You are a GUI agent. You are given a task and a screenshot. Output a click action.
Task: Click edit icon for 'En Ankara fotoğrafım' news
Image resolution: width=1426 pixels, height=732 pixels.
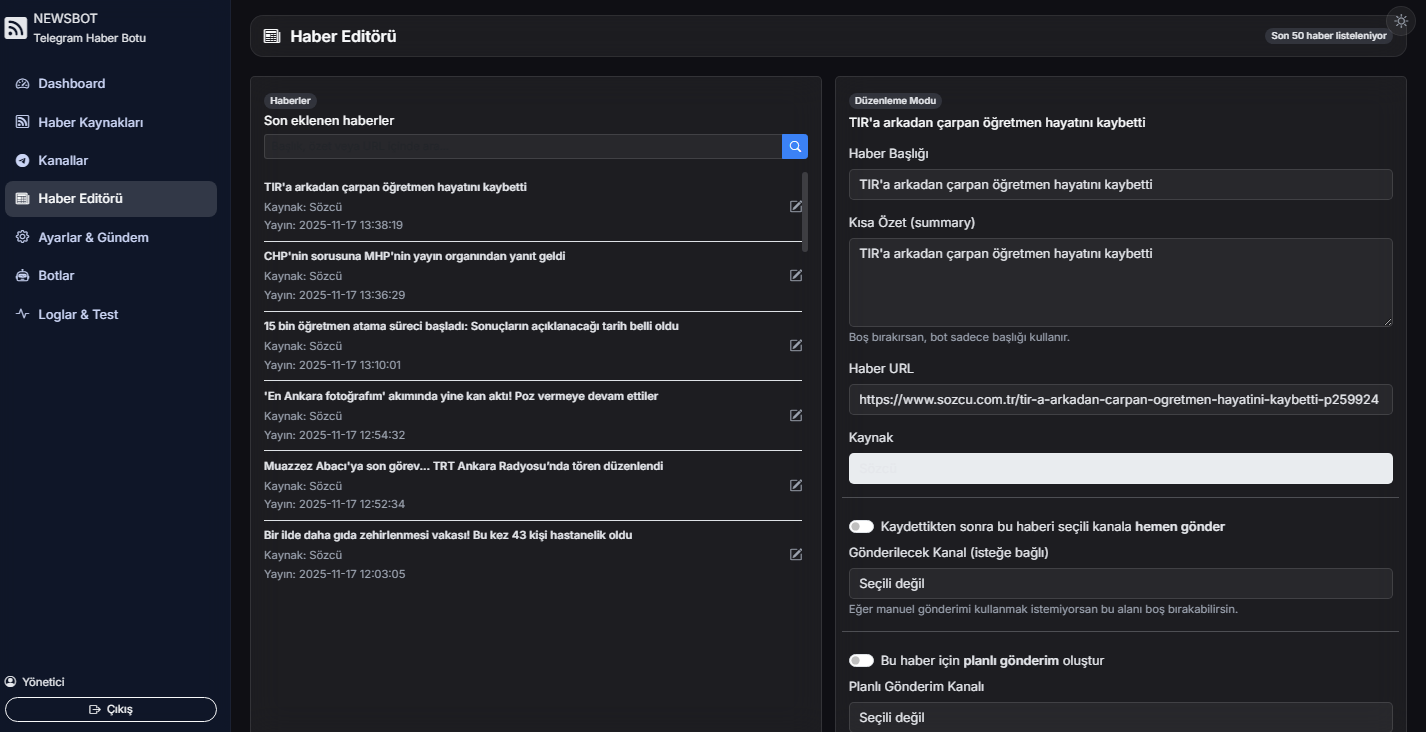[796, 415]
